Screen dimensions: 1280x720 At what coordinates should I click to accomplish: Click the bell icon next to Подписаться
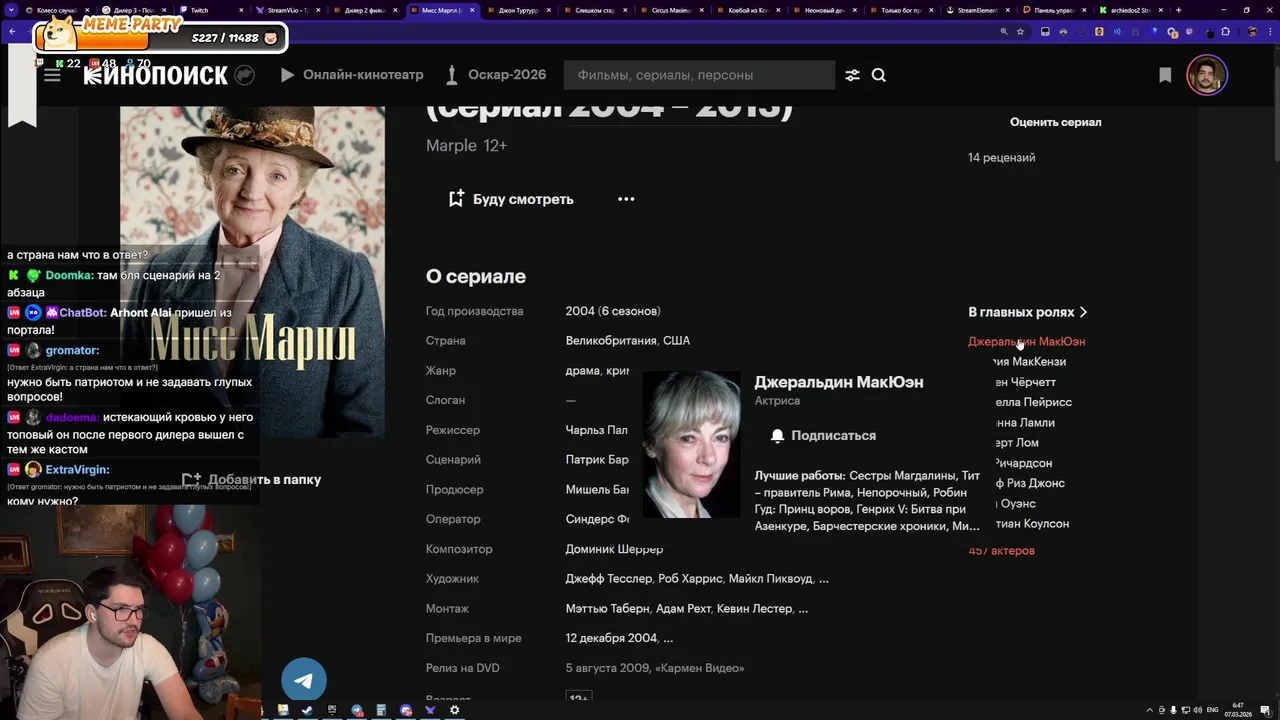tap(777, 436)
